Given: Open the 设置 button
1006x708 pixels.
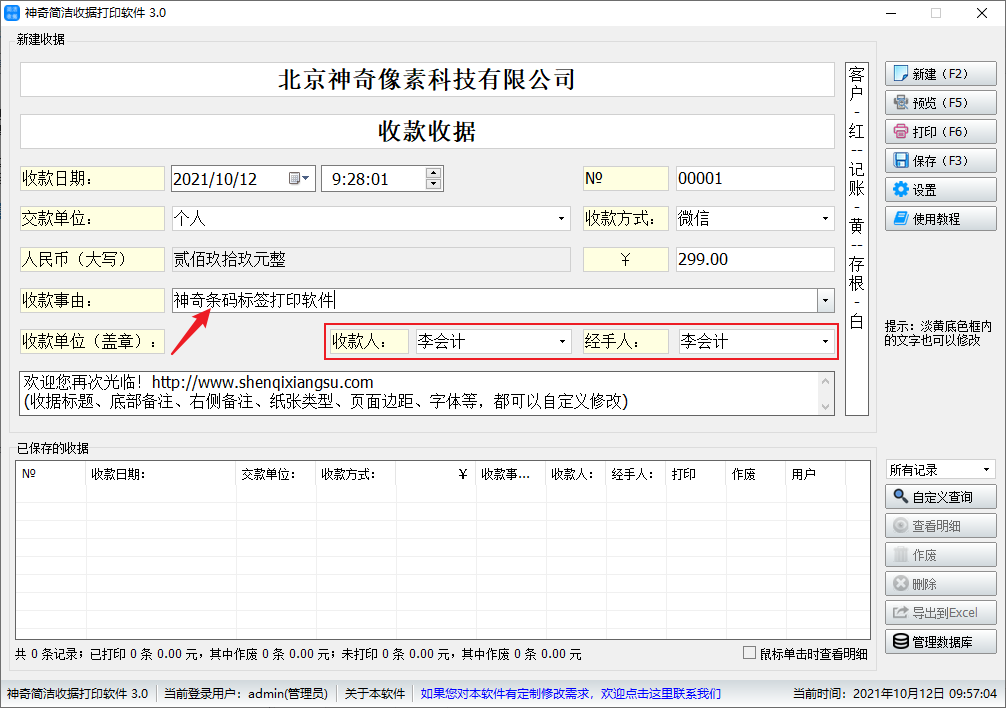Looking at the screenshot, I should [x=941, y=189].
